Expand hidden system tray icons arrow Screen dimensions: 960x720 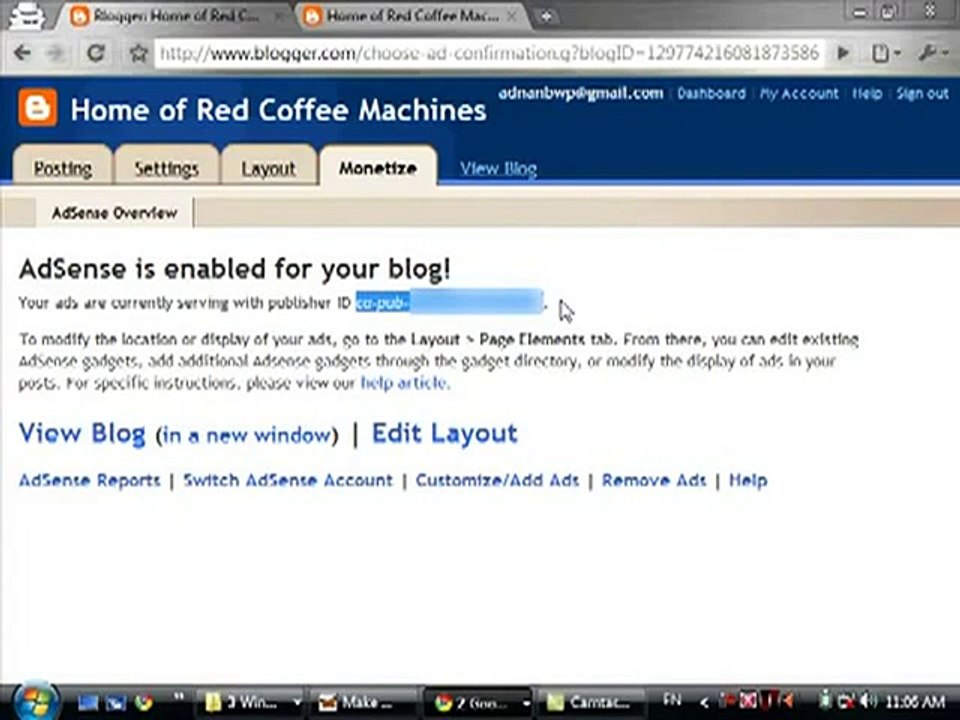pos(703,702)
